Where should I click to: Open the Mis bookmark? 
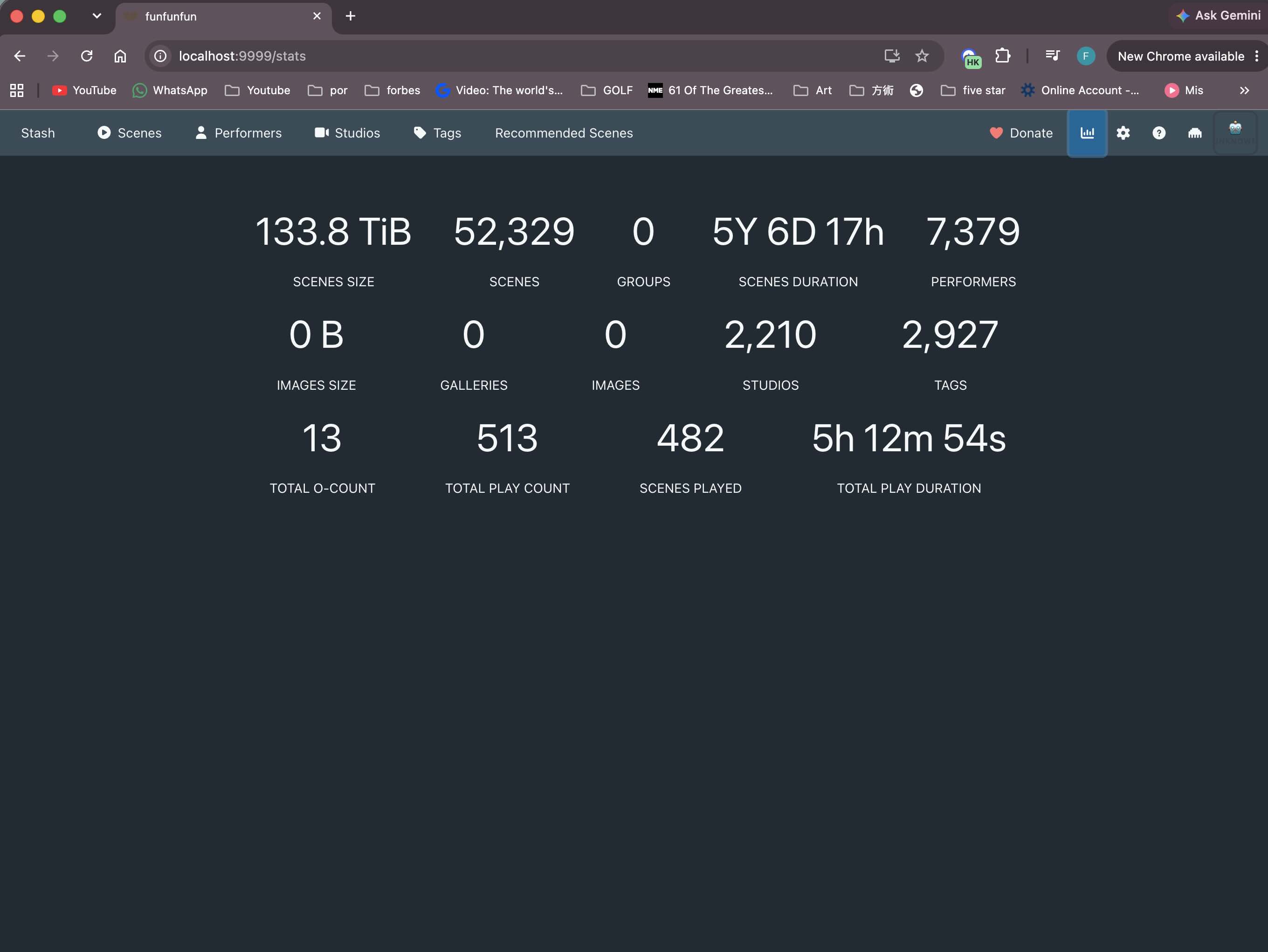click(x=1184, y=90)
